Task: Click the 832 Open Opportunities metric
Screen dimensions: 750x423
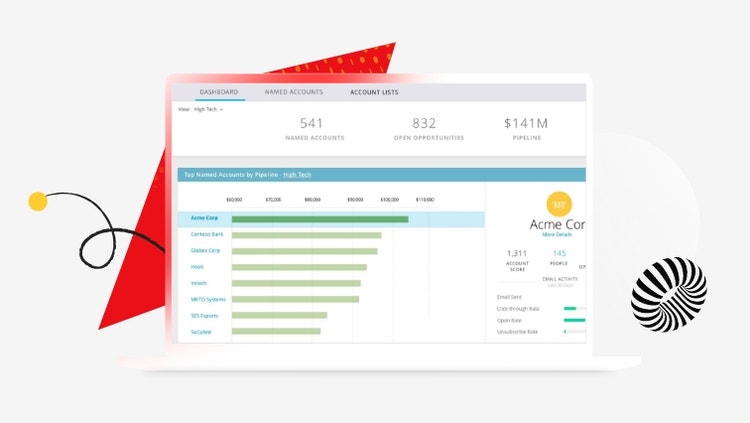Action: click(x=424, y=128)
